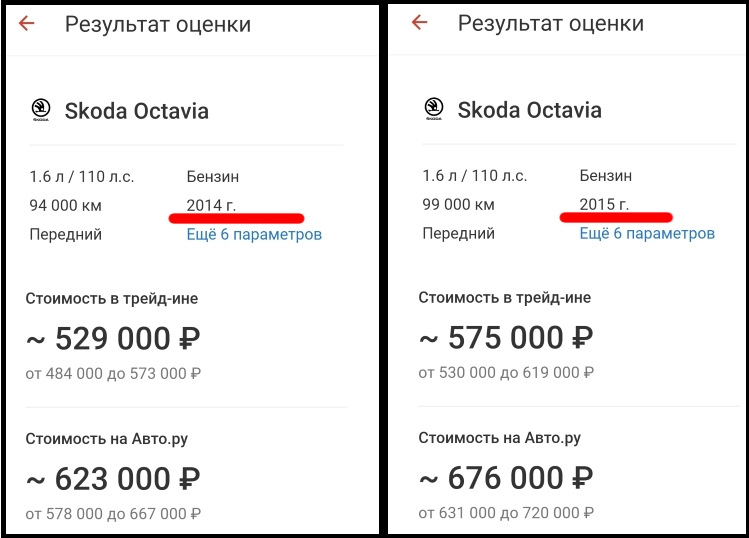This screenshot has height=538, width=749.
Task: Click right panel 'Результат оценки' title
Action: 551,23
